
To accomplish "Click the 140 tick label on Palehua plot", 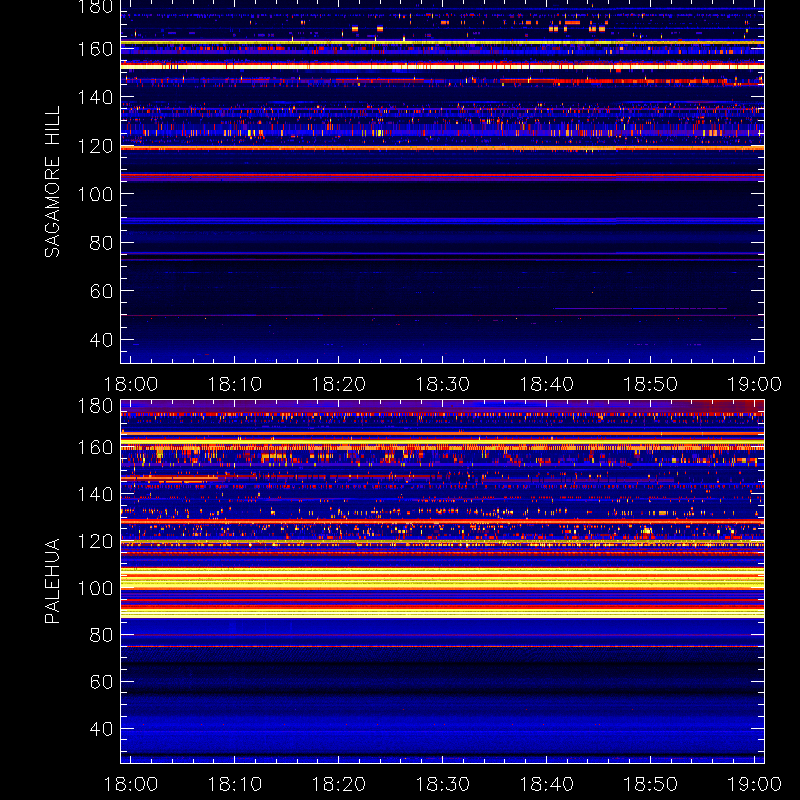I will [95, 494].
